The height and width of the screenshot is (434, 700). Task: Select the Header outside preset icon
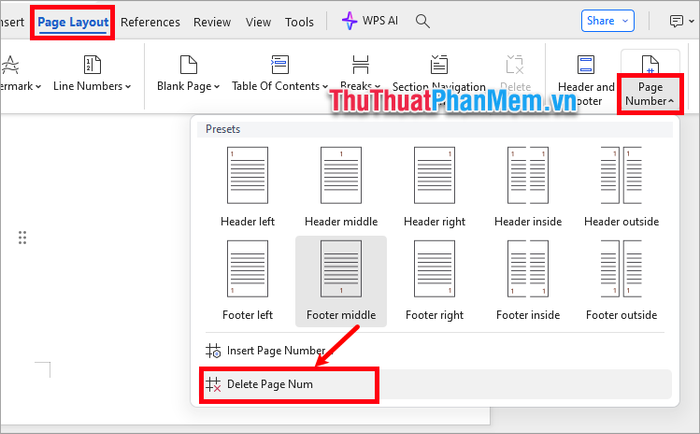coord(620,177)
